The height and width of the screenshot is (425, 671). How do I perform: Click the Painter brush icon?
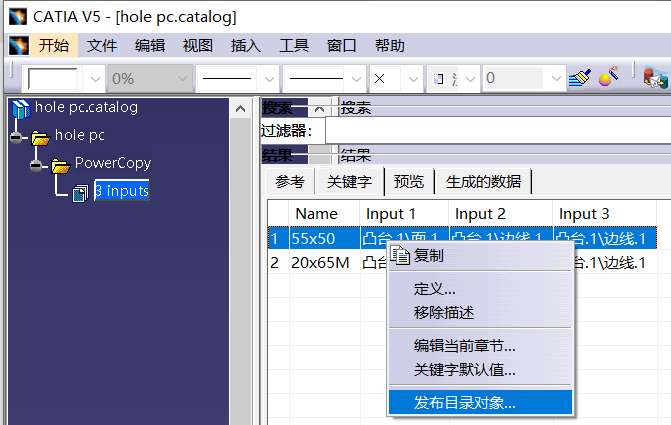(x=580, y=78)
